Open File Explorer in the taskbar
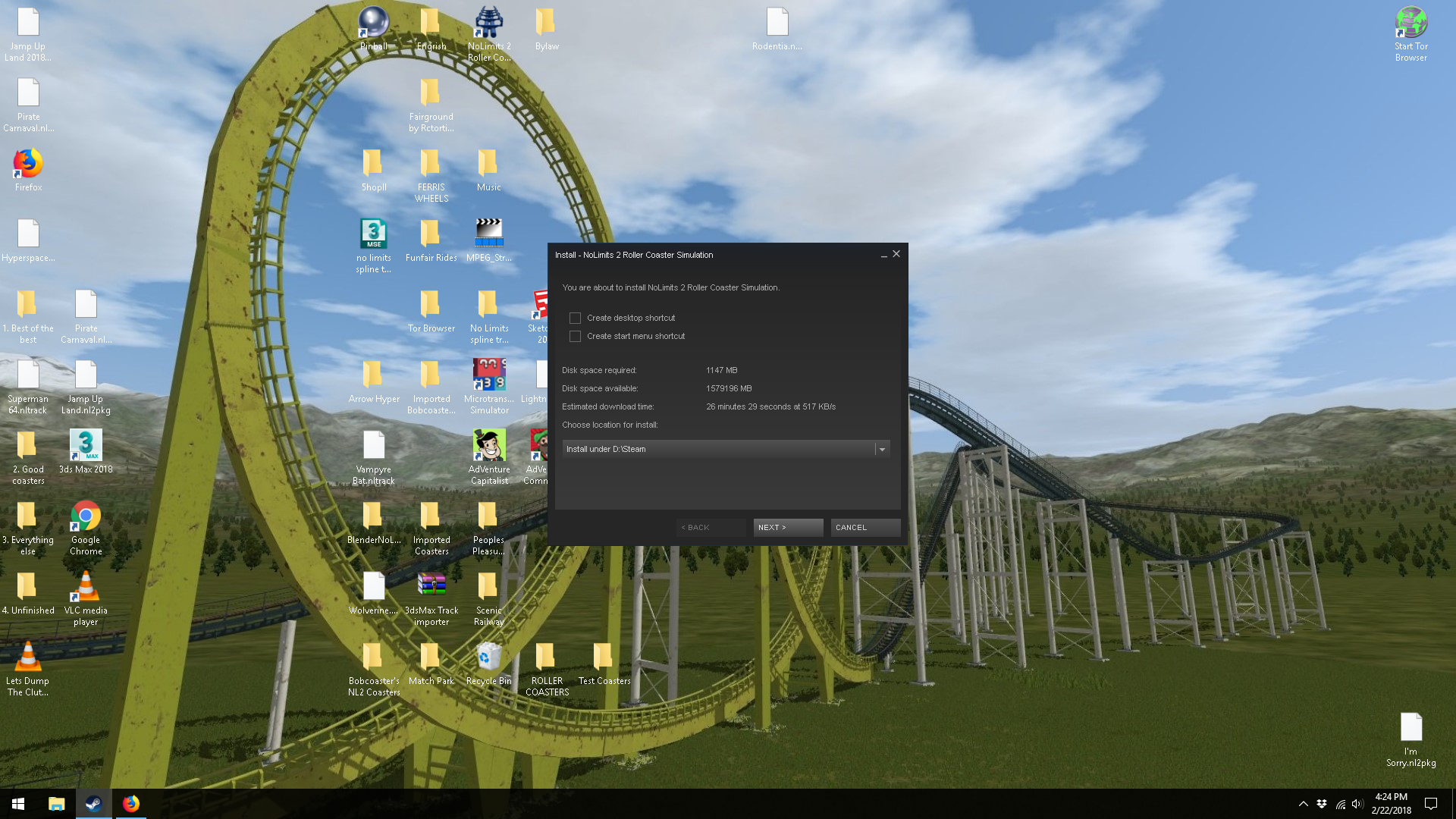1456x819 pixels. 57,804
